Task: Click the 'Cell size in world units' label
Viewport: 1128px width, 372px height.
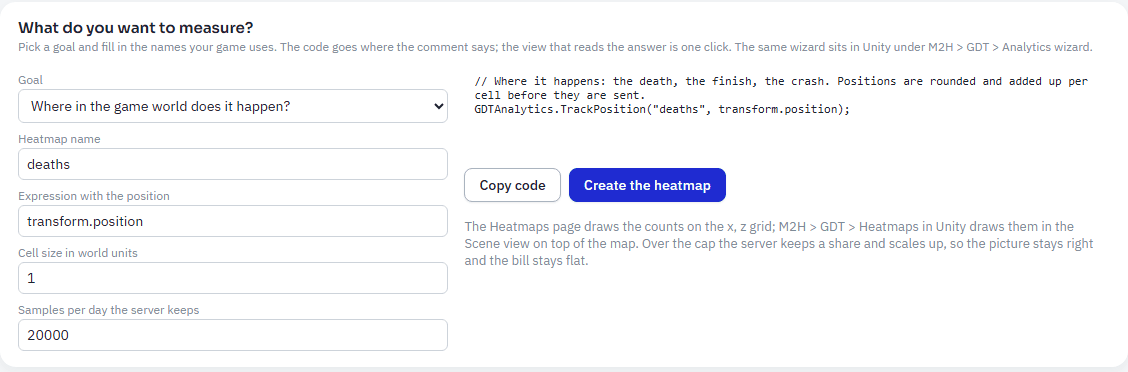Action: click(78, 253)
